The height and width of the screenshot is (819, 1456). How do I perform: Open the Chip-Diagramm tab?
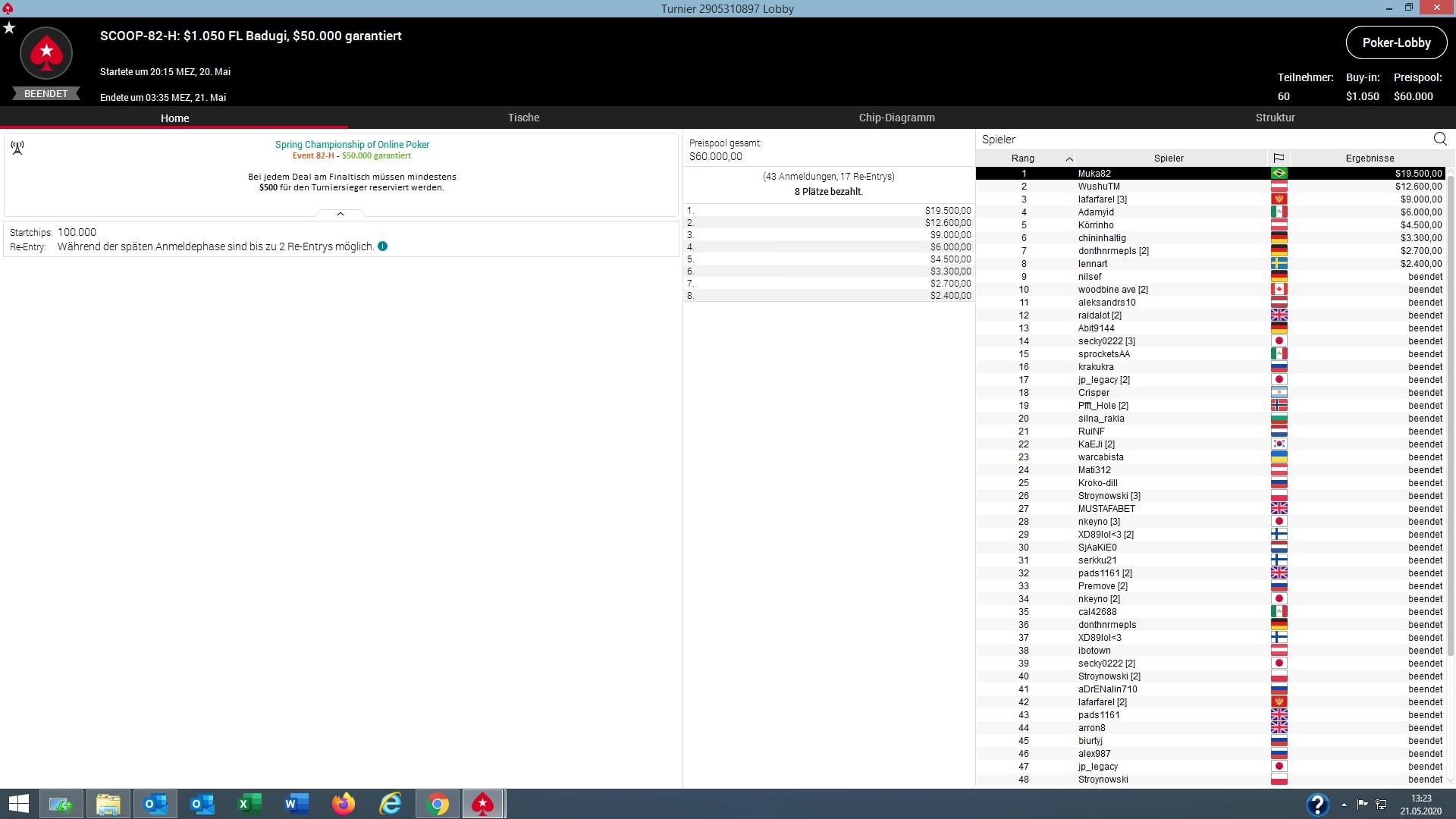tap(896, 118)
